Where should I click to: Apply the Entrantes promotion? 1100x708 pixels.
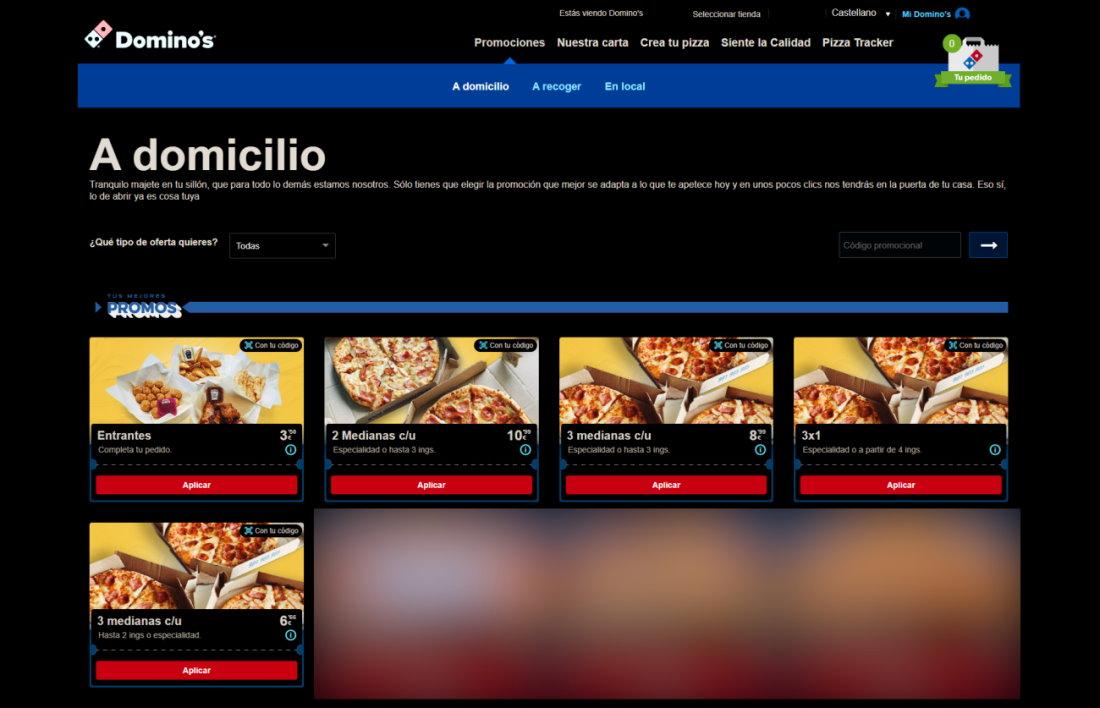coord(196,485)
